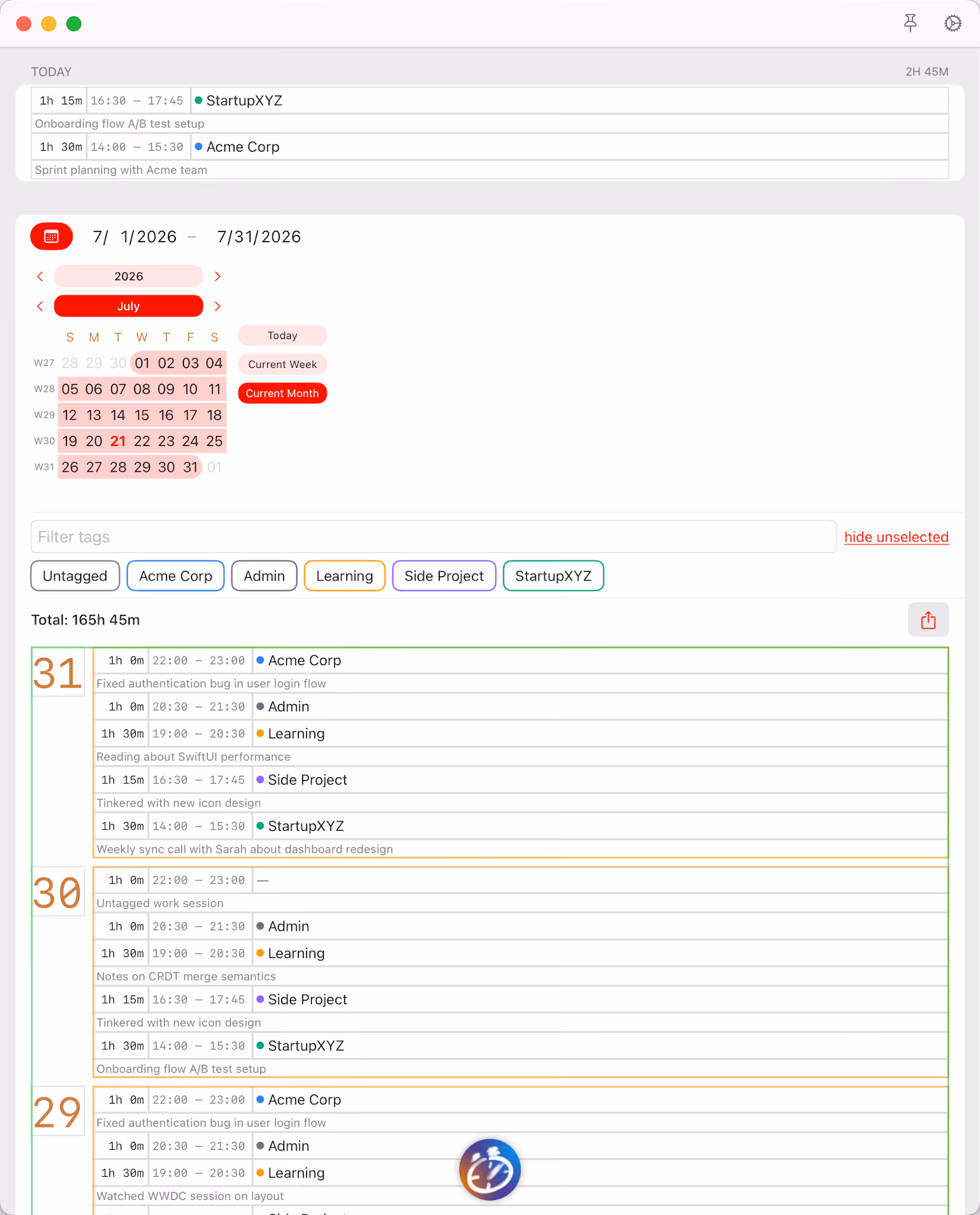Click the Current Month range button
The height and width of the screenshot is (1215, 980).
282,393
